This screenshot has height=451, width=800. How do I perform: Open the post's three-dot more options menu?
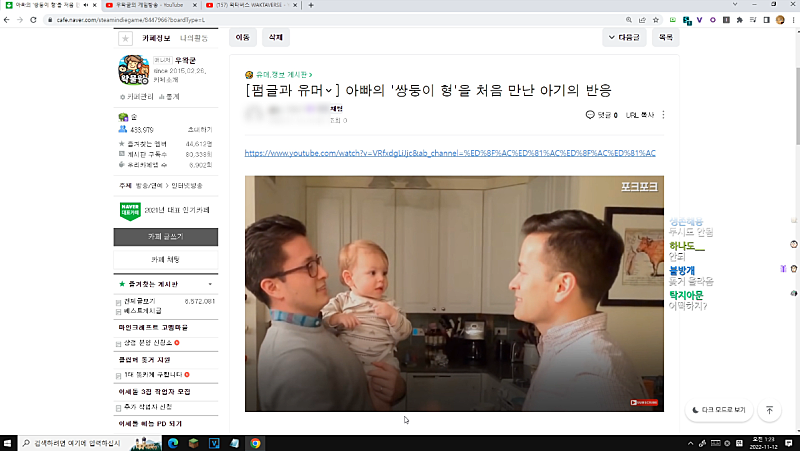click(663, 115)
